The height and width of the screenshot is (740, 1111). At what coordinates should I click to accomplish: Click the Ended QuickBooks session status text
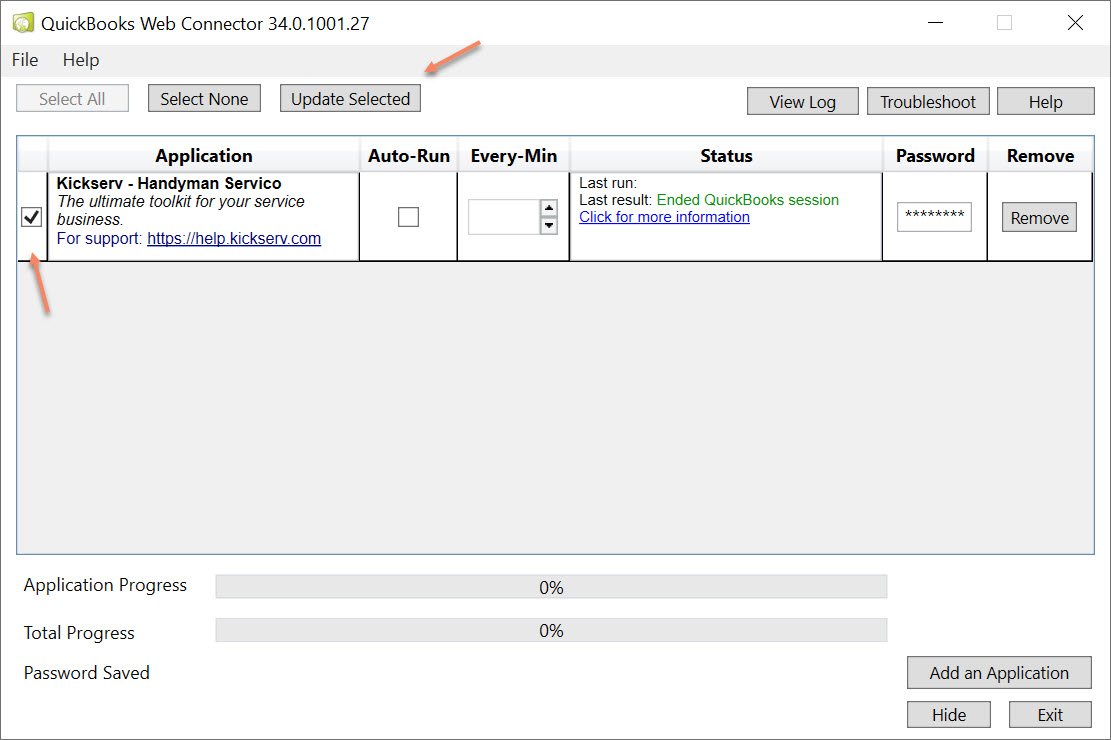748,200
